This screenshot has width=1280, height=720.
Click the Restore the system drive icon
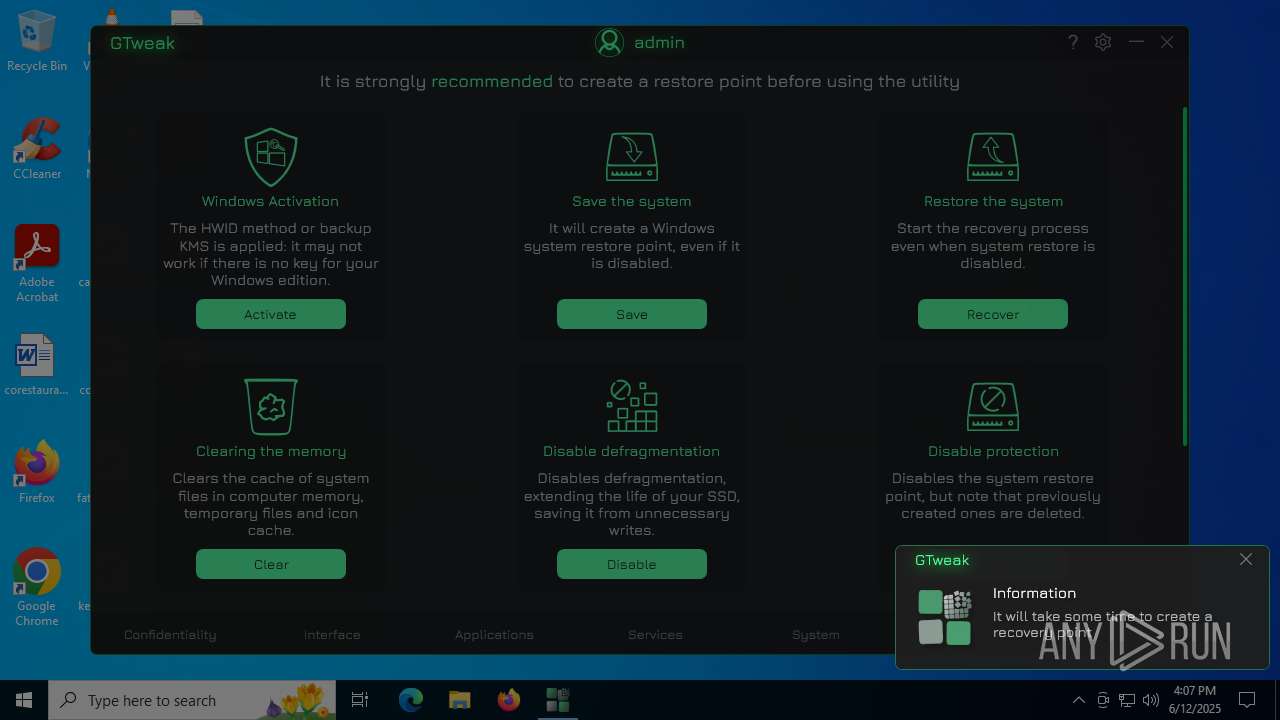[993, 157]
